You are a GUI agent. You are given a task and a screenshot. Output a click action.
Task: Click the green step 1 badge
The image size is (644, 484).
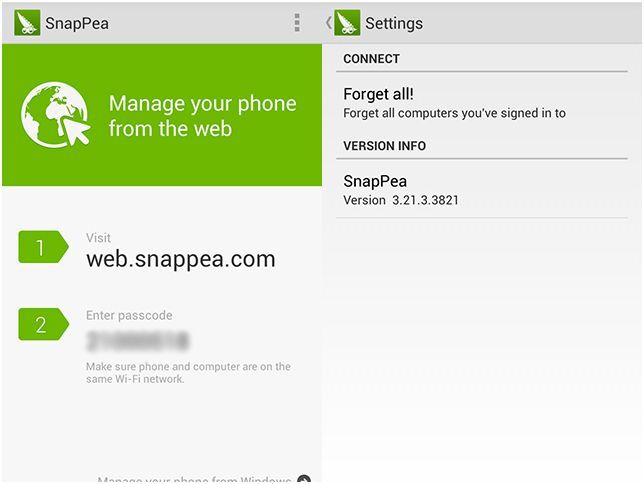[x=42, y=248]
